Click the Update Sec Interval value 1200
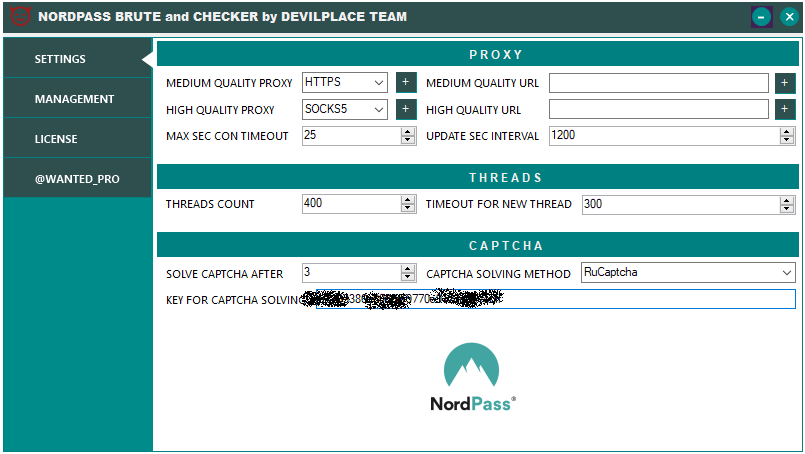Image resolution: width=805 pixels, height=454 pixels. pos(563,135)
